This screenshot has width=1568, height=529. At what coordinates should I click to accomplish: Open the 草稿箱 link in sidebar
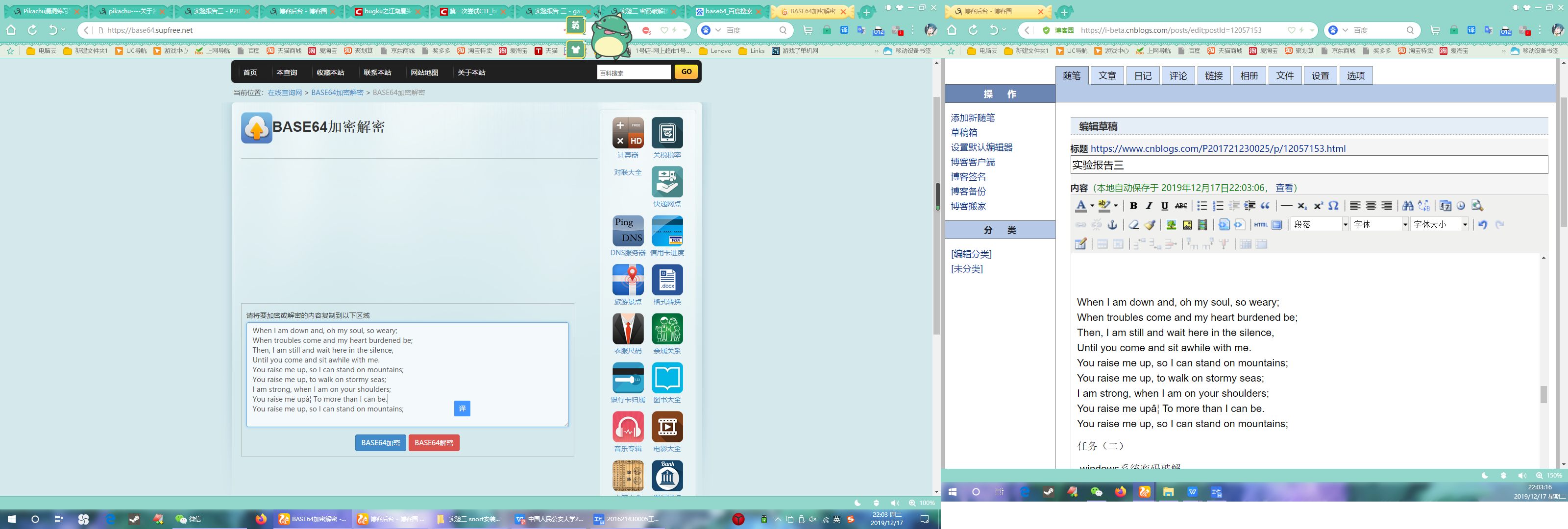pos(964,133)
